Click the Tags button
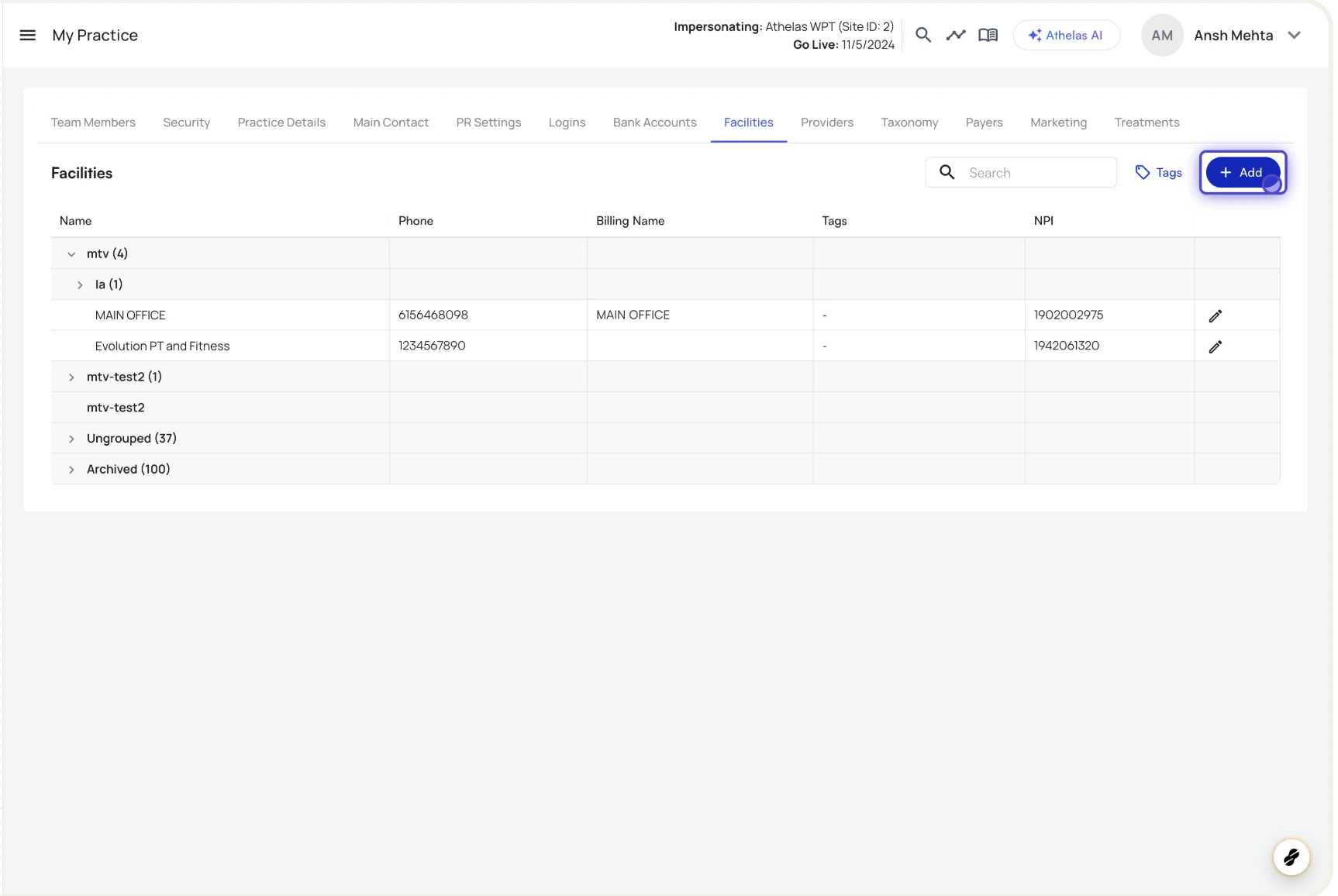 1158,172
